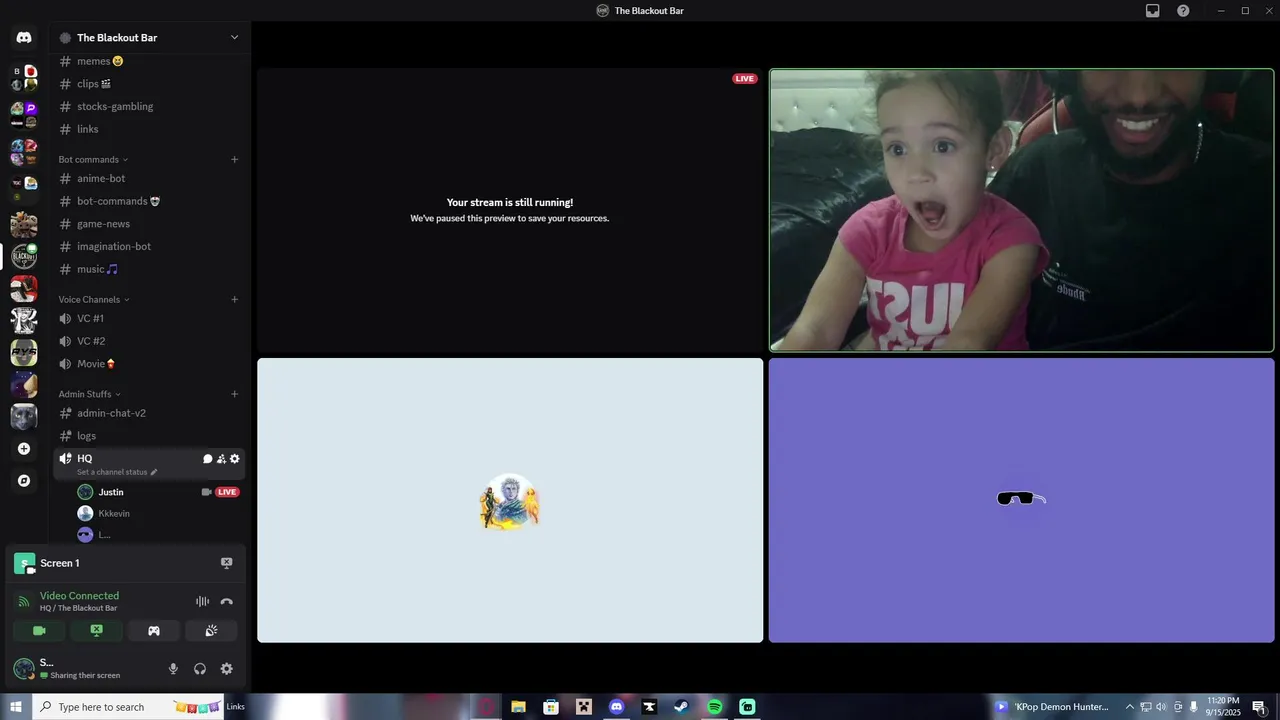Screen dimensions: 1280x720
Task: Click invite people icon on HQ channel
Action: (x=221, y=459)
